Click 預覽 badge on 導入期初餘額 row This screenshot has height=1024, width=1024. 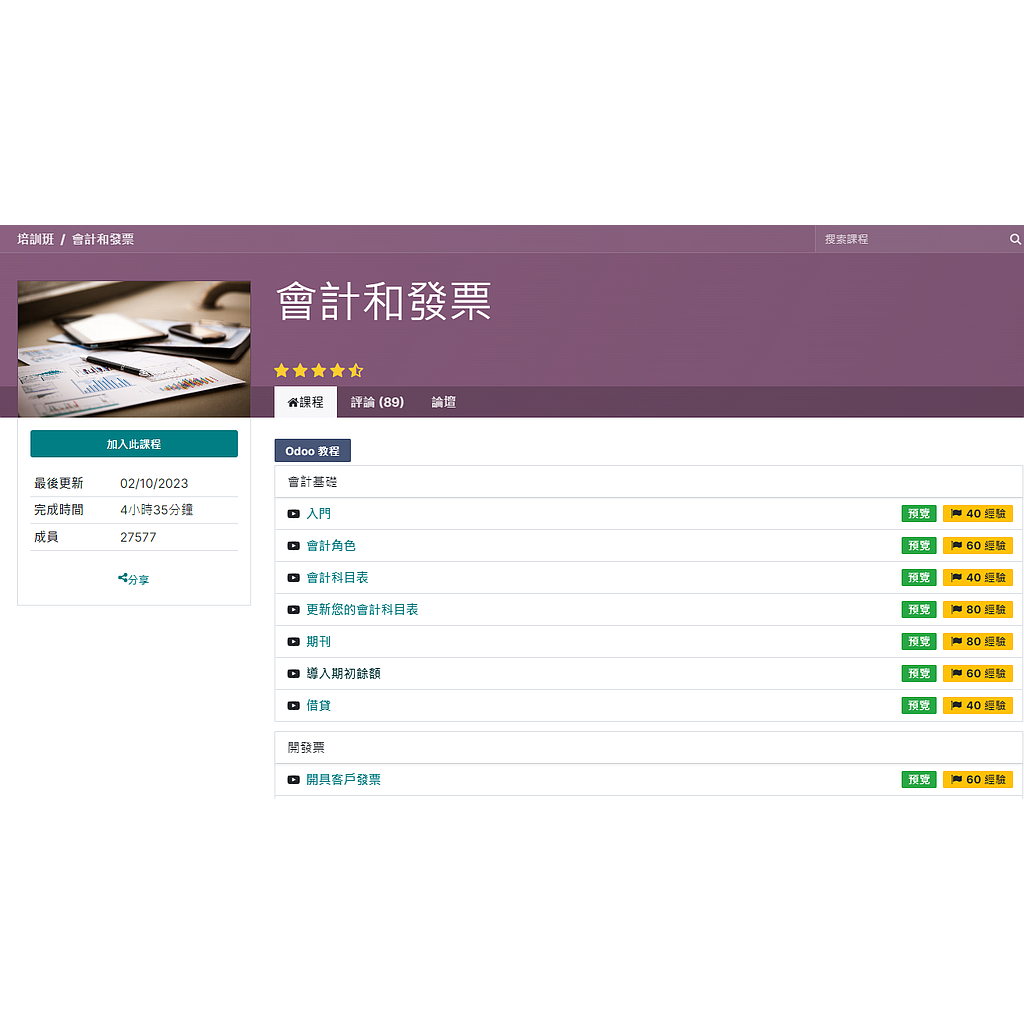point(919,674)
